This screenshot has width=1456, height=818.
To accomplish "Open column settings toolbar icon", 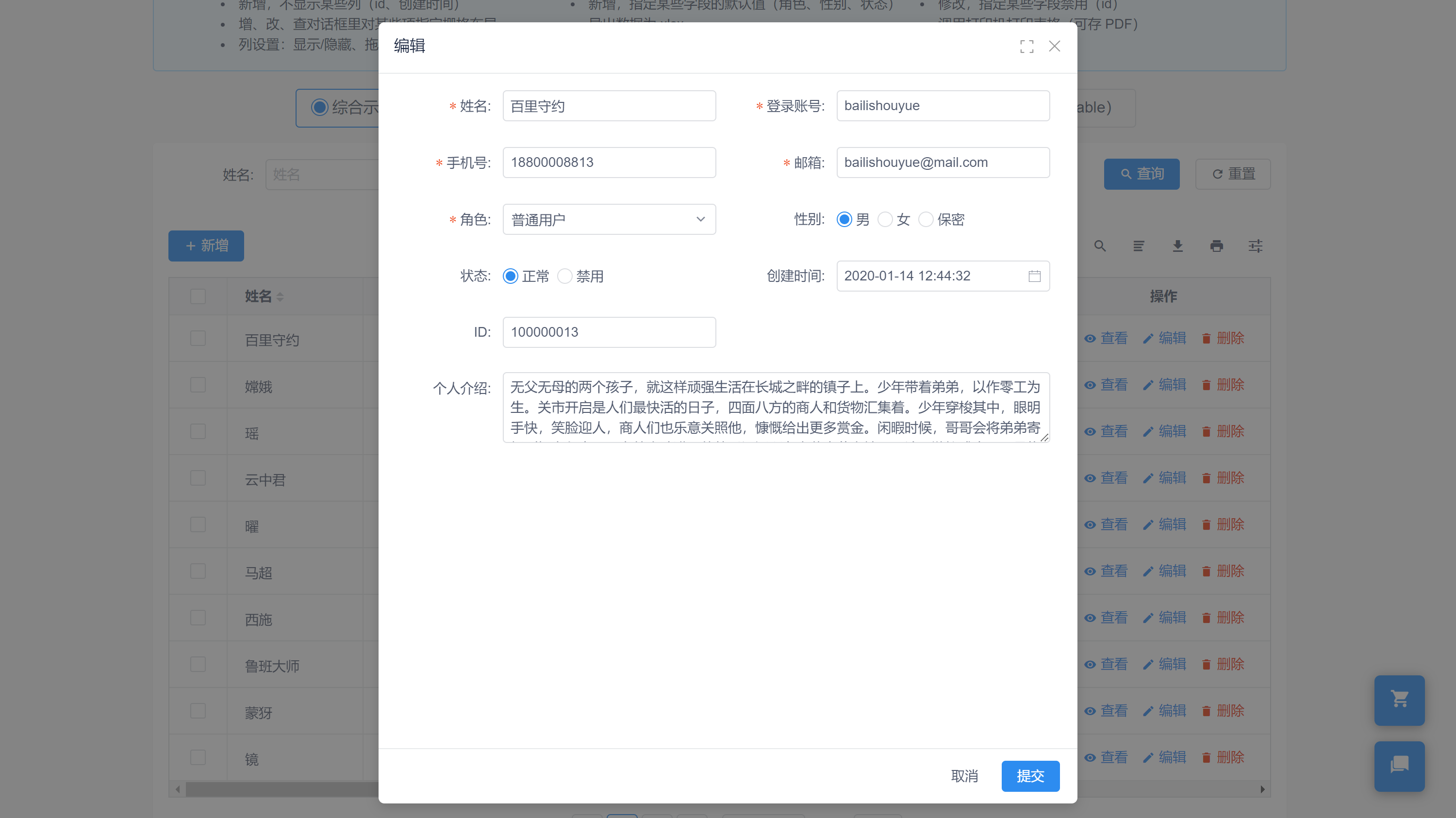I will [x=1256, y=245].
